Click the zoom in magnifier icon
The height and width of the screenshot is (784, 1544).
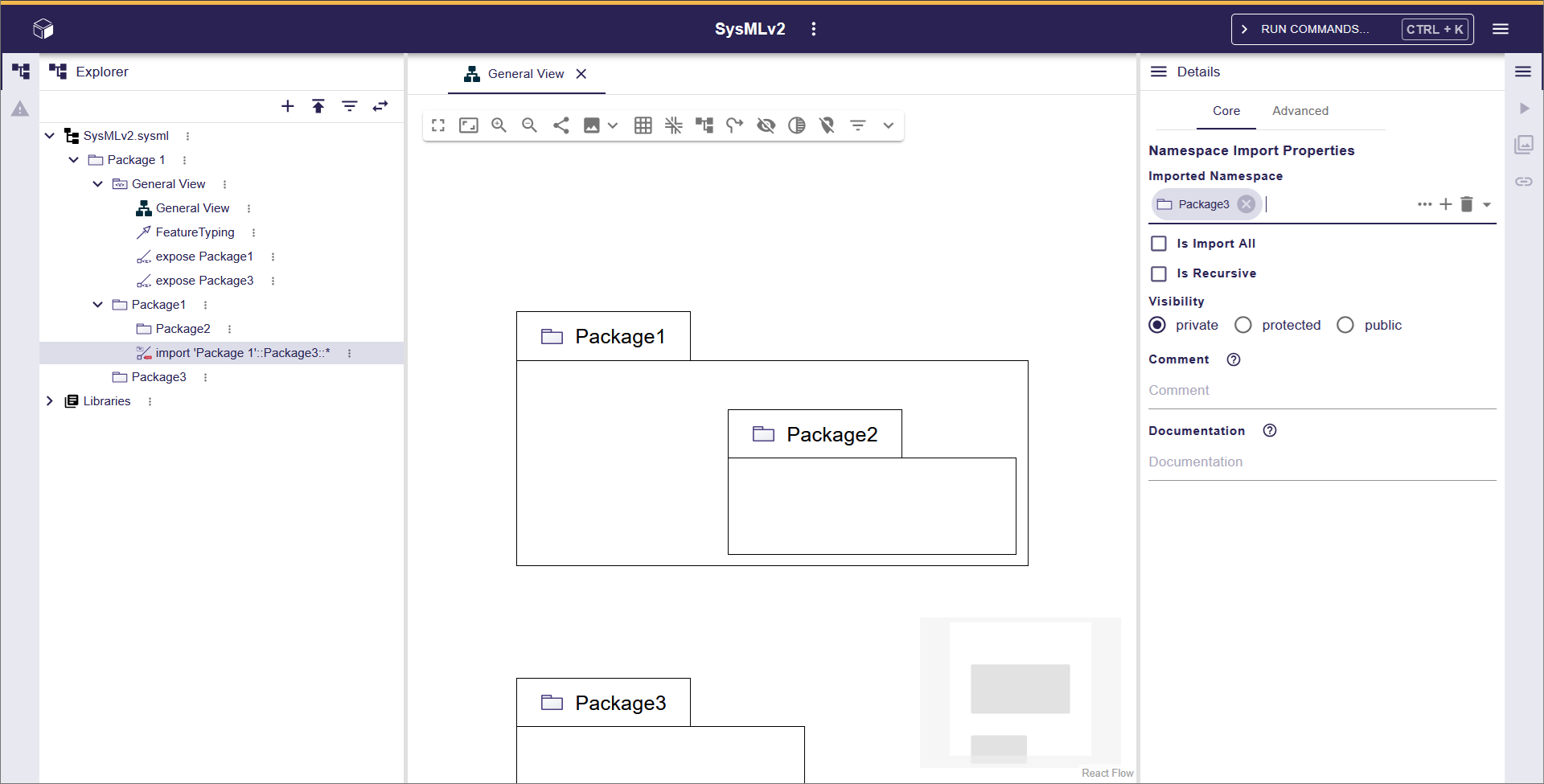[499, 125]
